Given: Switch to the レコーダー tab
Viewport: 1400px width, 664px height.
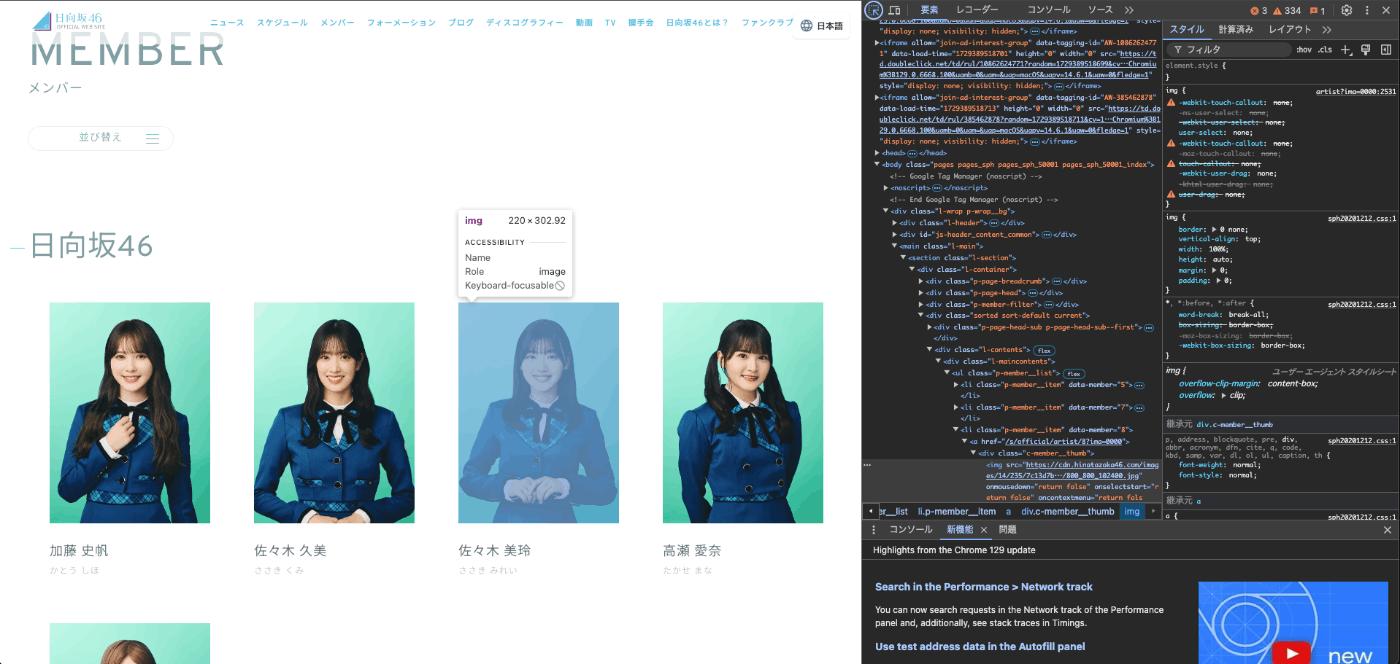Looking at the screenshot, I should [x=977, y=10].
